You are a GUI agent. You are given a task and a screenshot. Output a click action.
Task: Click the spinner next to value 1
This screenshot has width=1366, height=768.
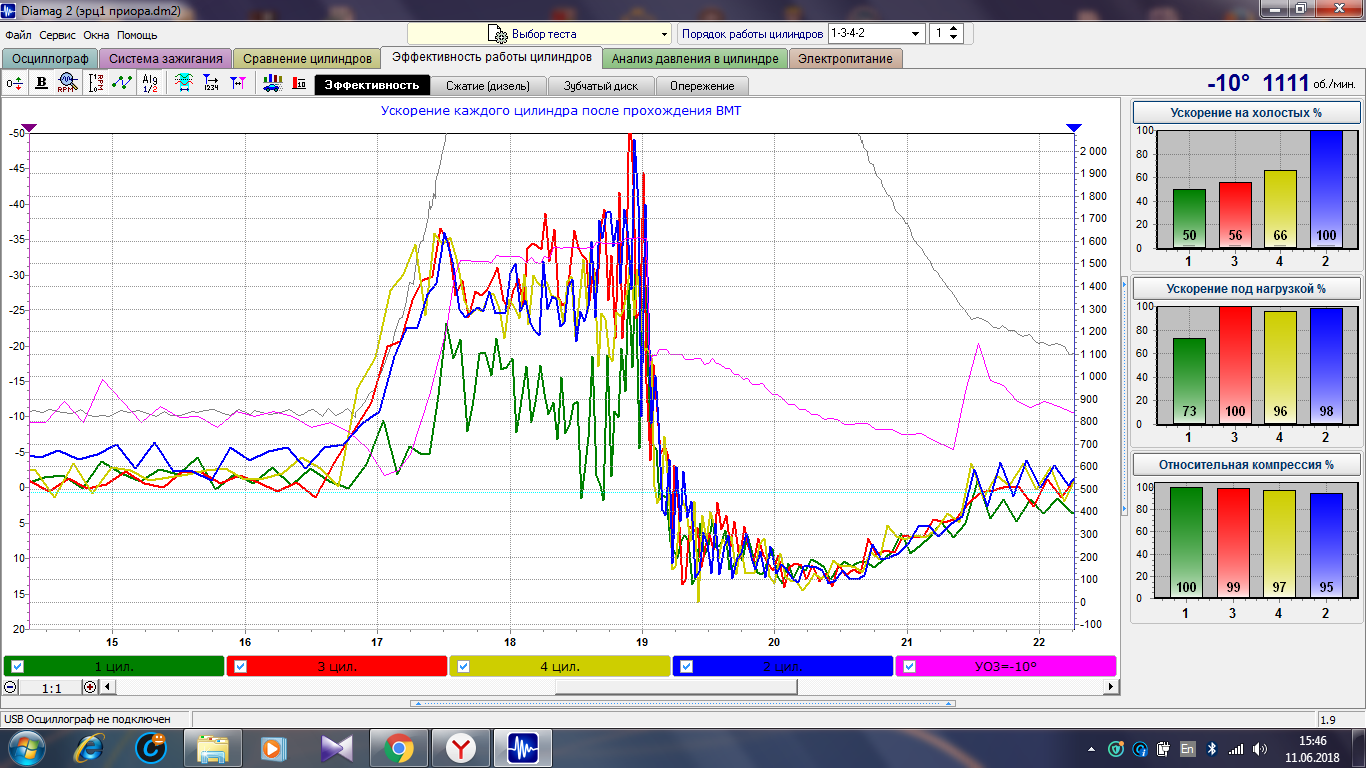pos(954,33)
